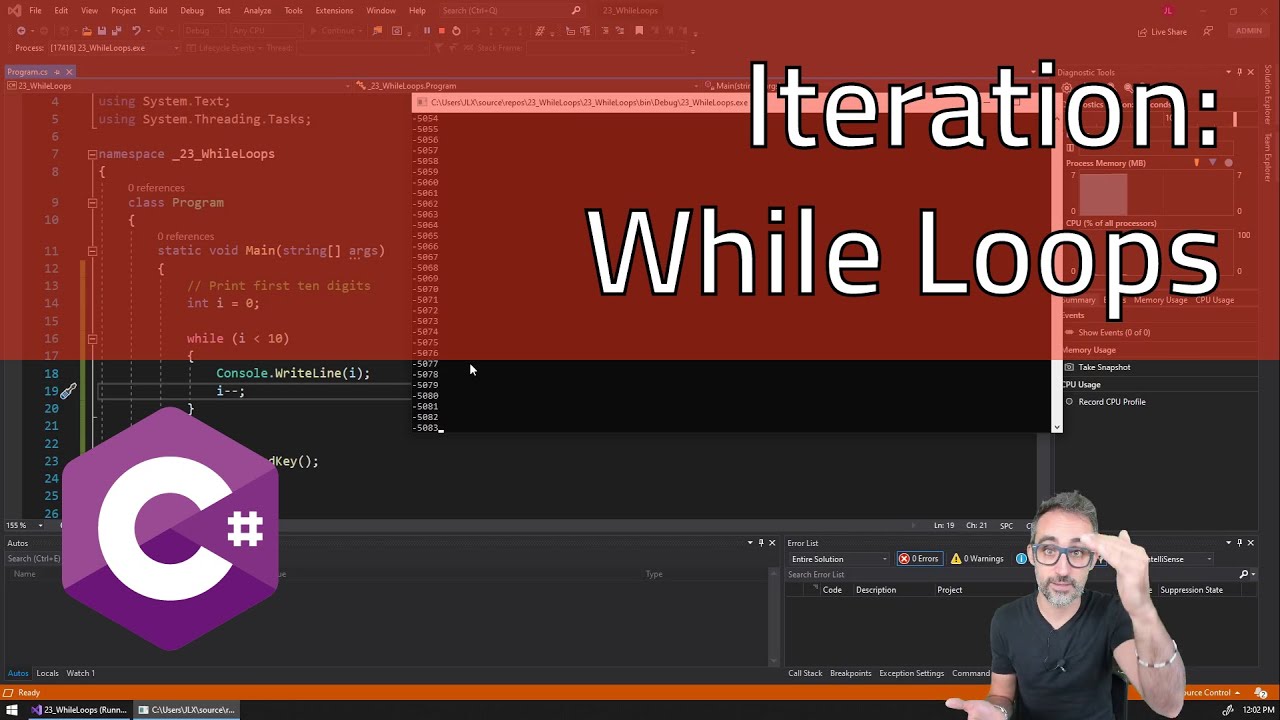1280x720 pixels.
Task: Toggle the 0 Warnings filter
Action: point(977,559)
